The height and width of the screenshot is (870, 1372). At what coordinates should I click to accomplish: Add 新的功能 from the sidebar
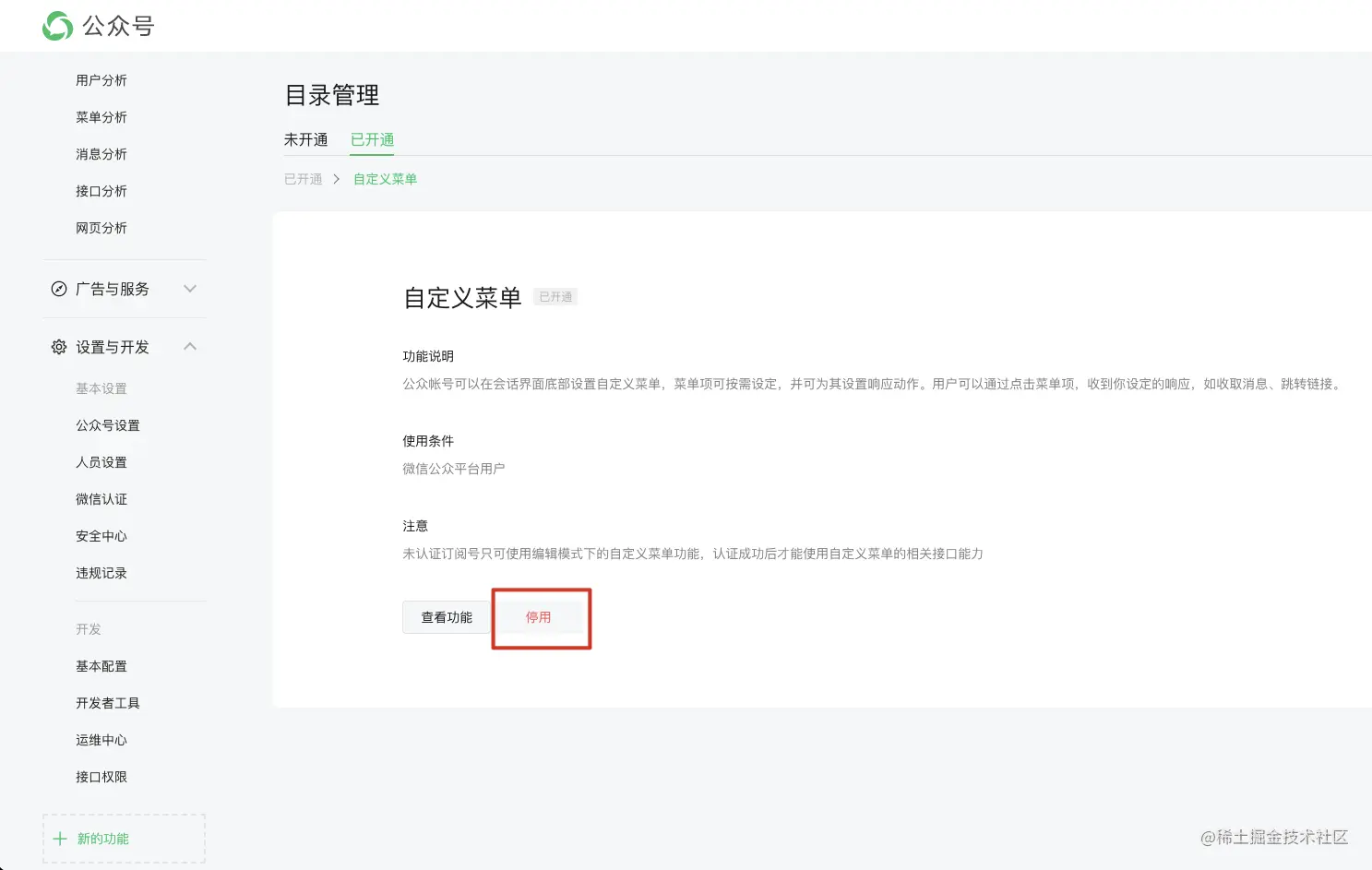click(124, 839)
